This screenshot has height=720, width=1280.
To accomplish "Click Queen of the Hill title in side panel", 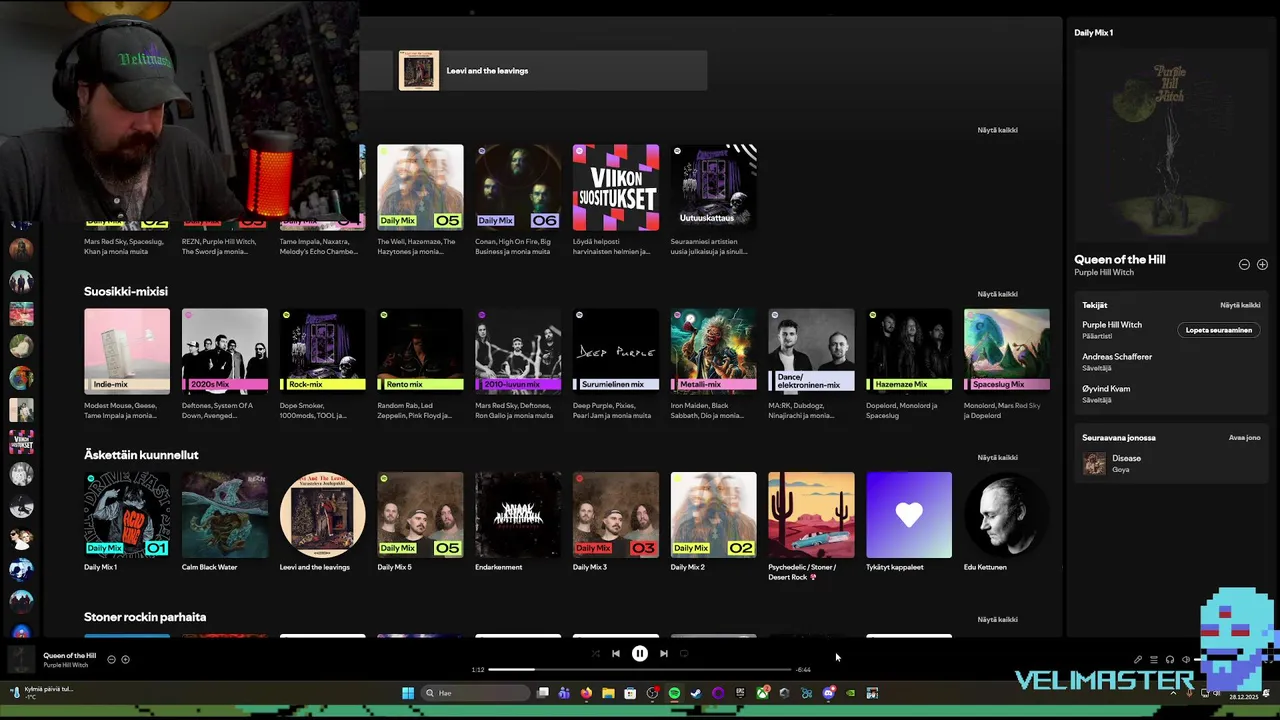I will coord(1120,260).
